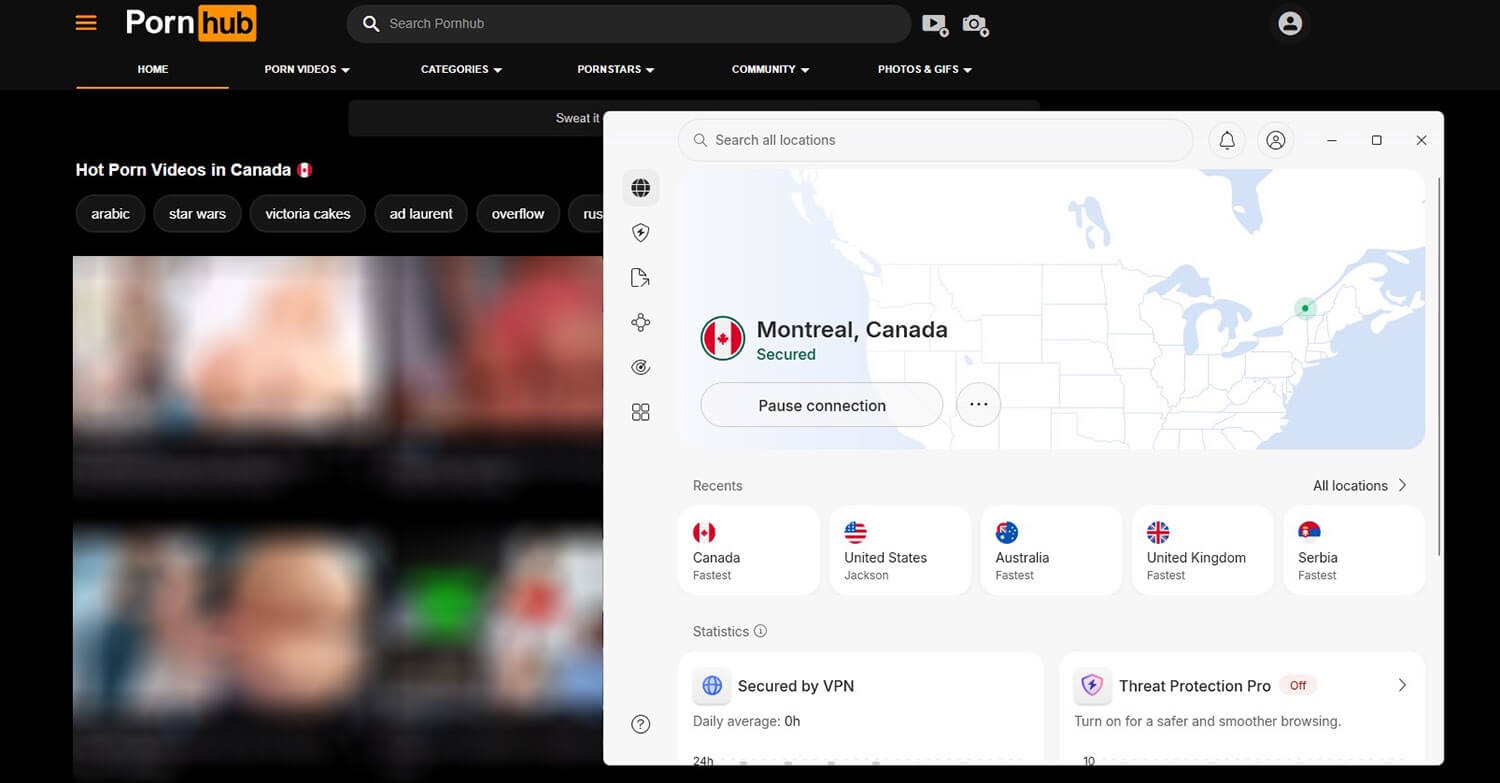
Task: Click the upload photo camera icon on website
Action: tap(975, 24)
